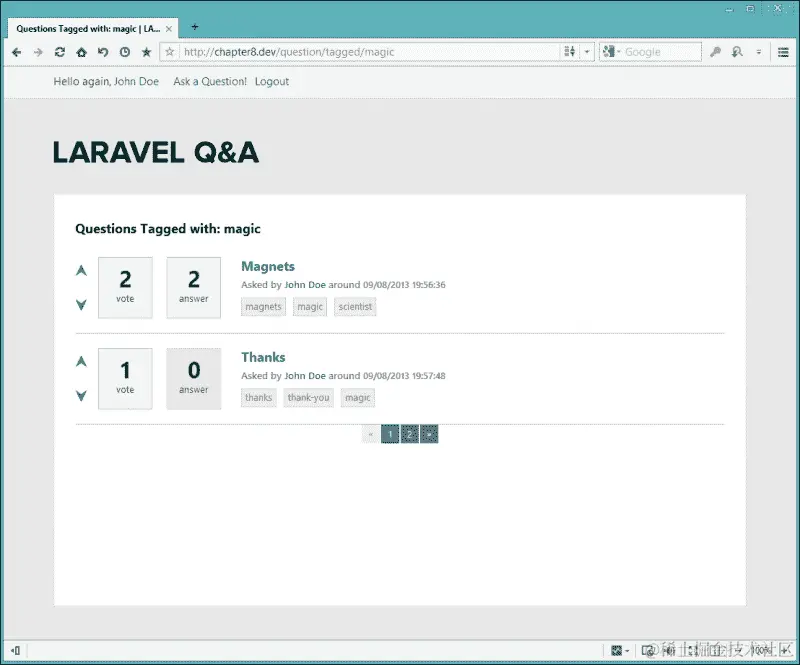Open a new tab with plus button
Viewport: 800px width, 665px height.
tap(194, 27)
